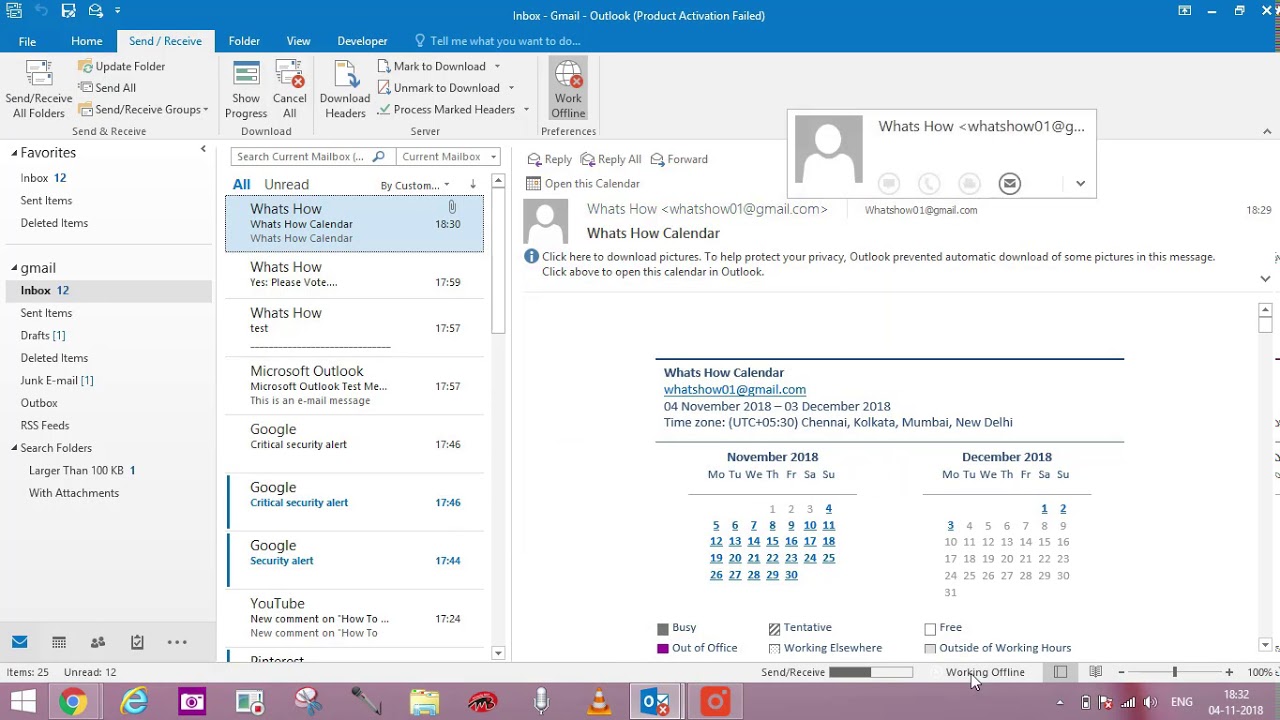
Task: Click reverse sort order arrow
Action: [x=473, y=185]
